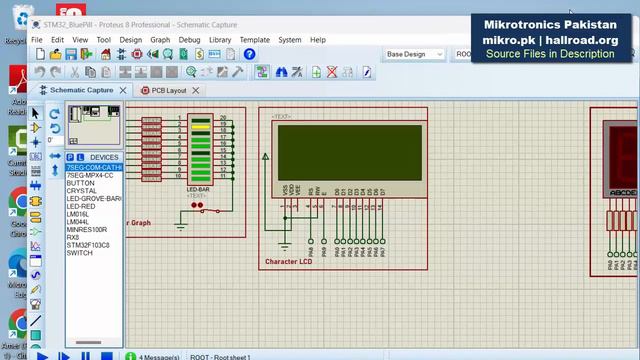The height and width of the screenshot is (360, 640).
Task: Select the Graph Mode tool
Action: (36, 246)
